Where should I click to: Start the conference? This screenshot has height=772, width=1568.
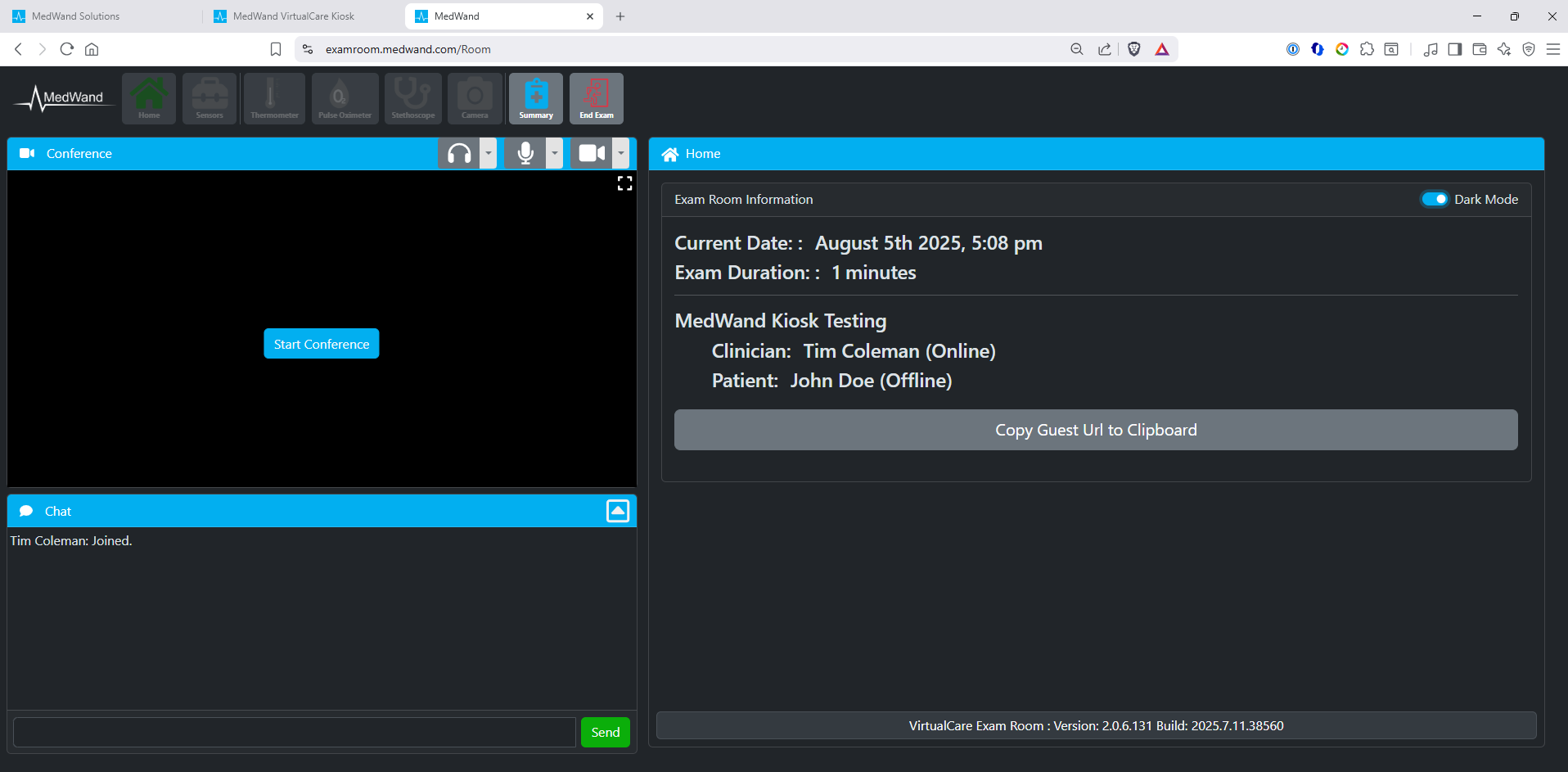point(322,344)
